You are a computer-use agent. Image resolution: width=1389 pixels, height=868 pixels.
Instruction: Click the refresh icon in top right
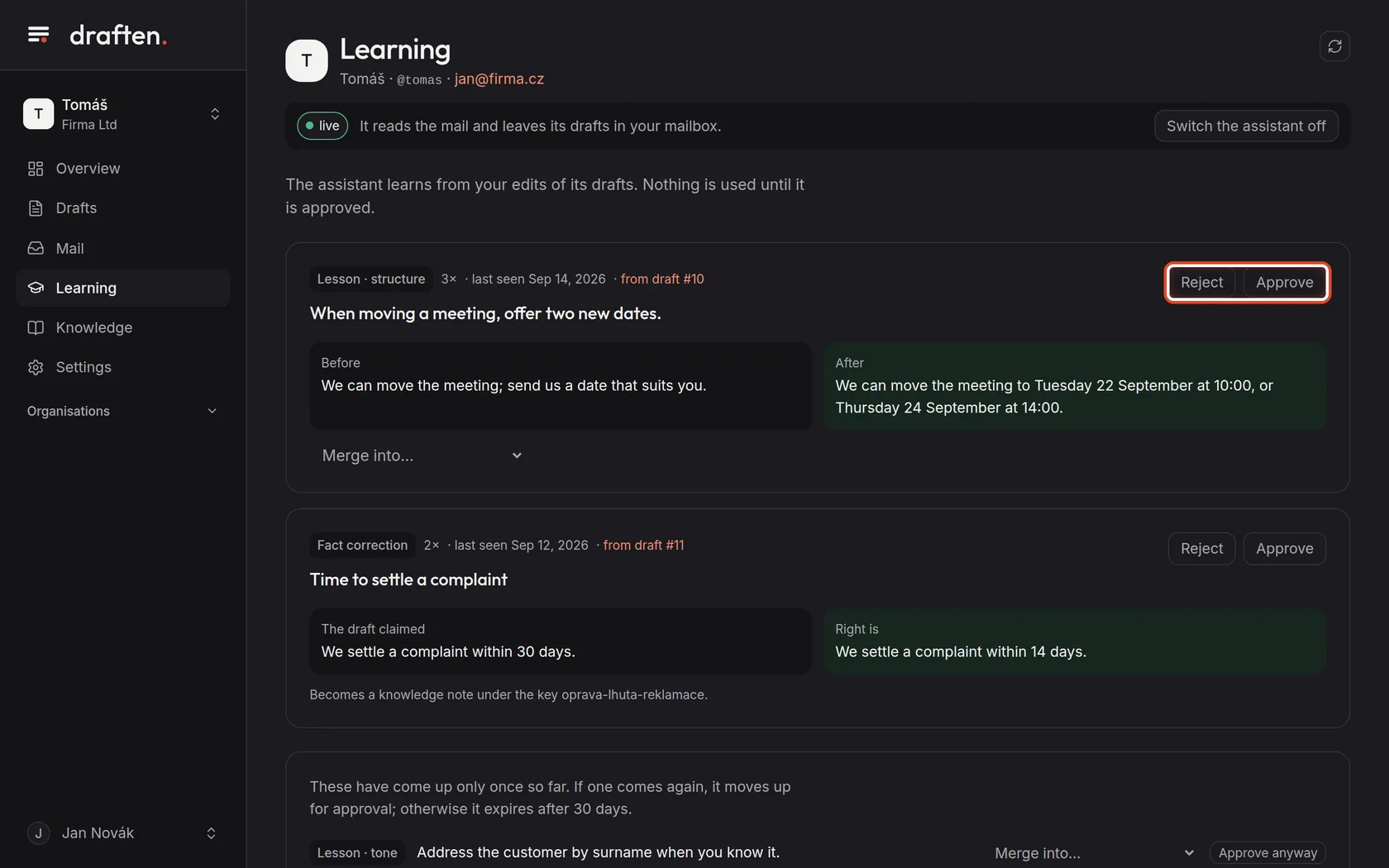[x=1334, y=46]
